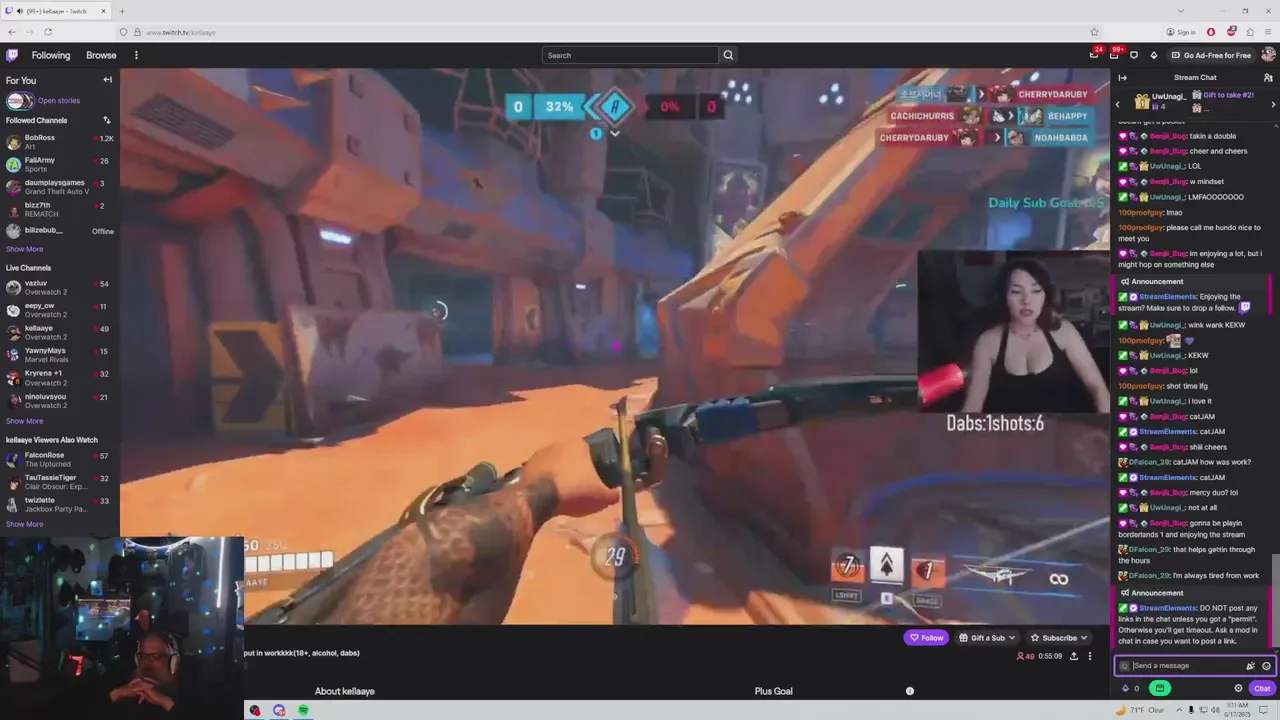Open the weather widget showing 71°F
1280x720 pixels.
(1140, 710)
